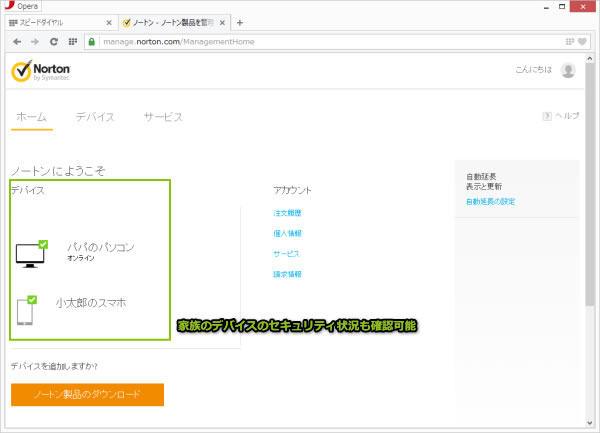
Task: Click the こんにちは greeting text
Action: 533,70
